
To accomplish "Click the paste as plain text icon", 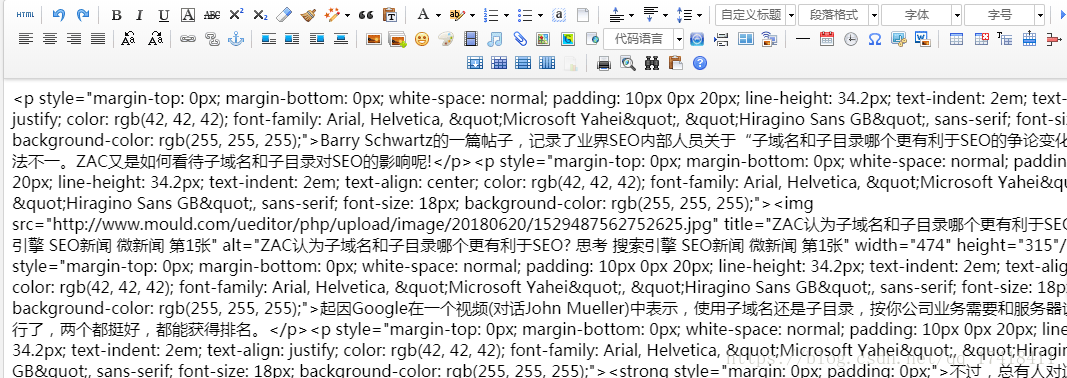I will [390, 15].
